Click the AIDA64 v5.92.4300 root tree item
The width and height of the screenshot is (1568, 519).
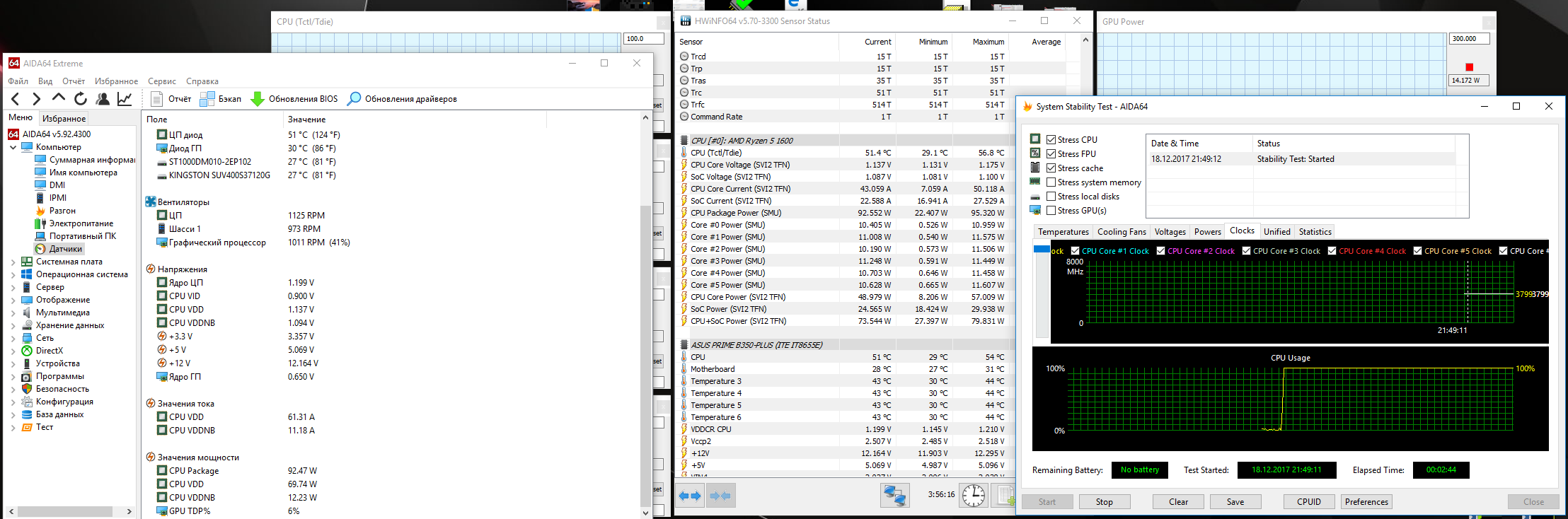[50, 134]
